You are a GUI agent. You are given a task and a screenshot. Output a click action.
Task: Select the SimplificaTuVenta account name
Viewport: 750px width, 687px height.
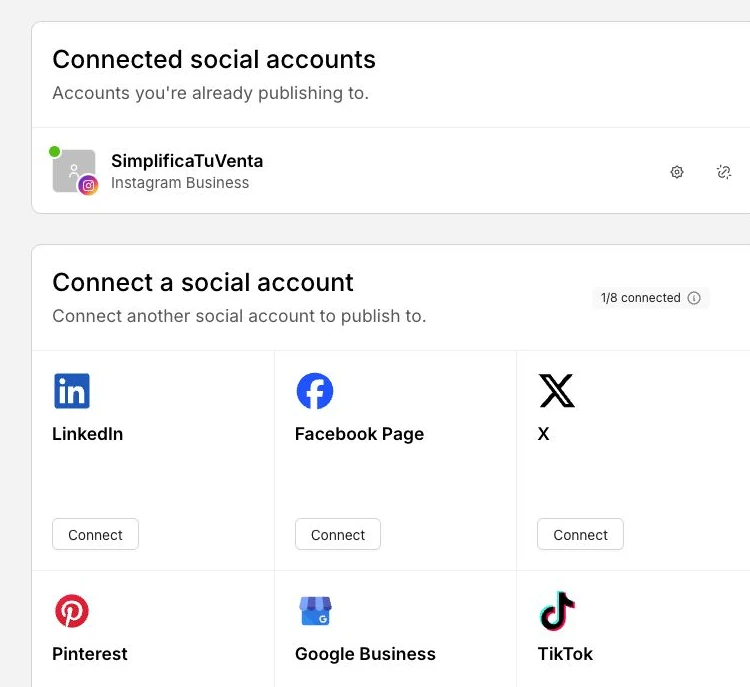tap(187, 161)
